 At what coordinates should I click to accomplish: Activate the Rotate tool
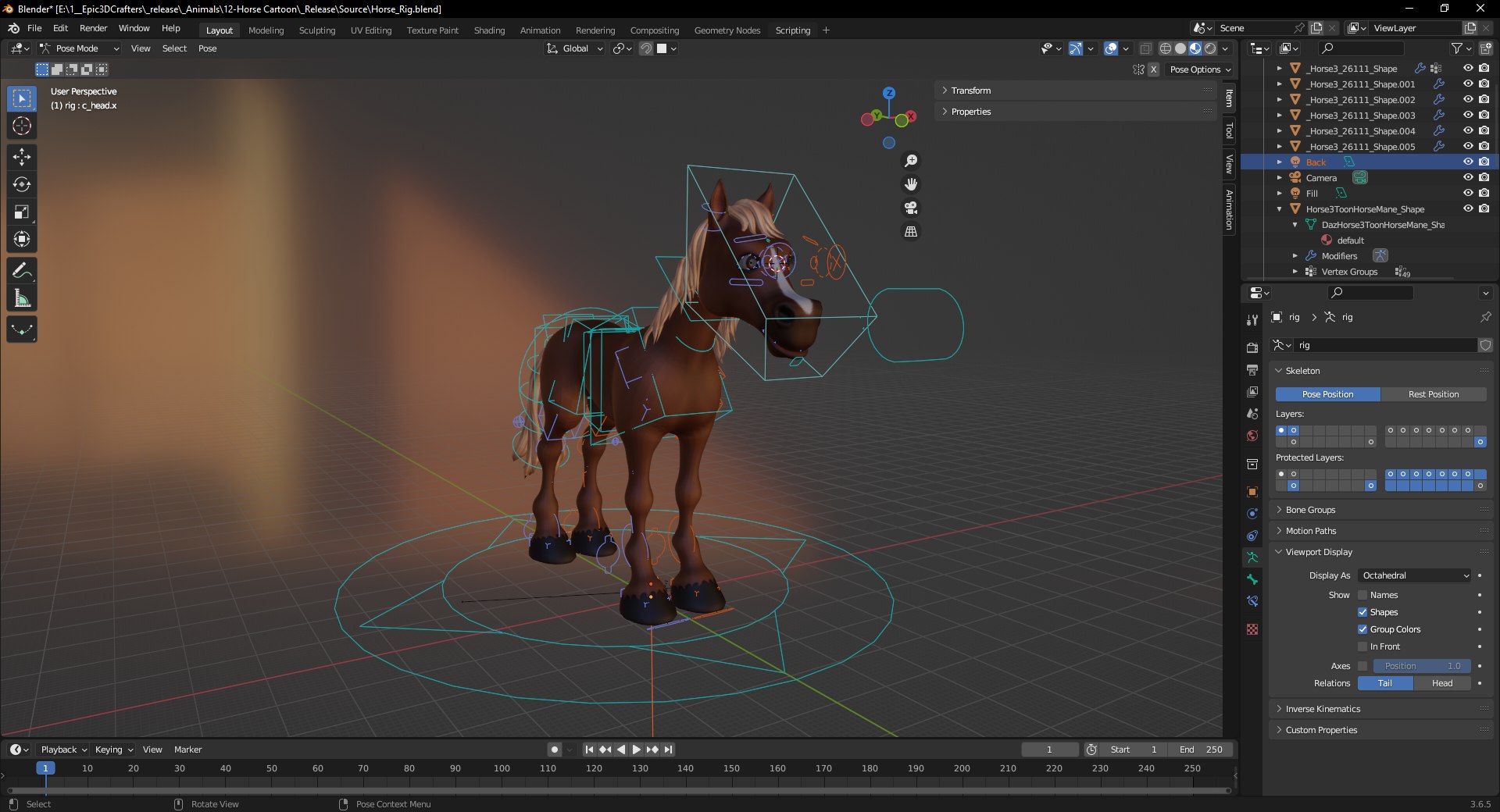[x=22, y=184]
